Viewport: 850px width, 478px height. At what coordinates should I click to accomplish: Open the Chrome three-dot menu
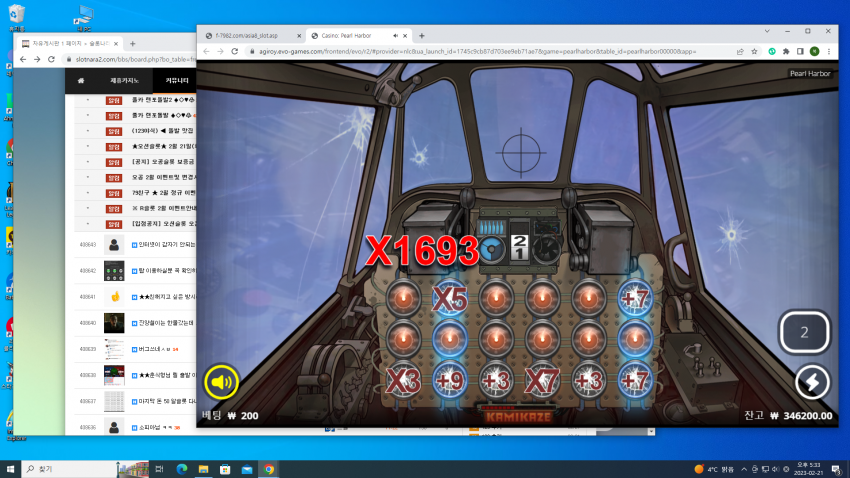click(829, 51)
